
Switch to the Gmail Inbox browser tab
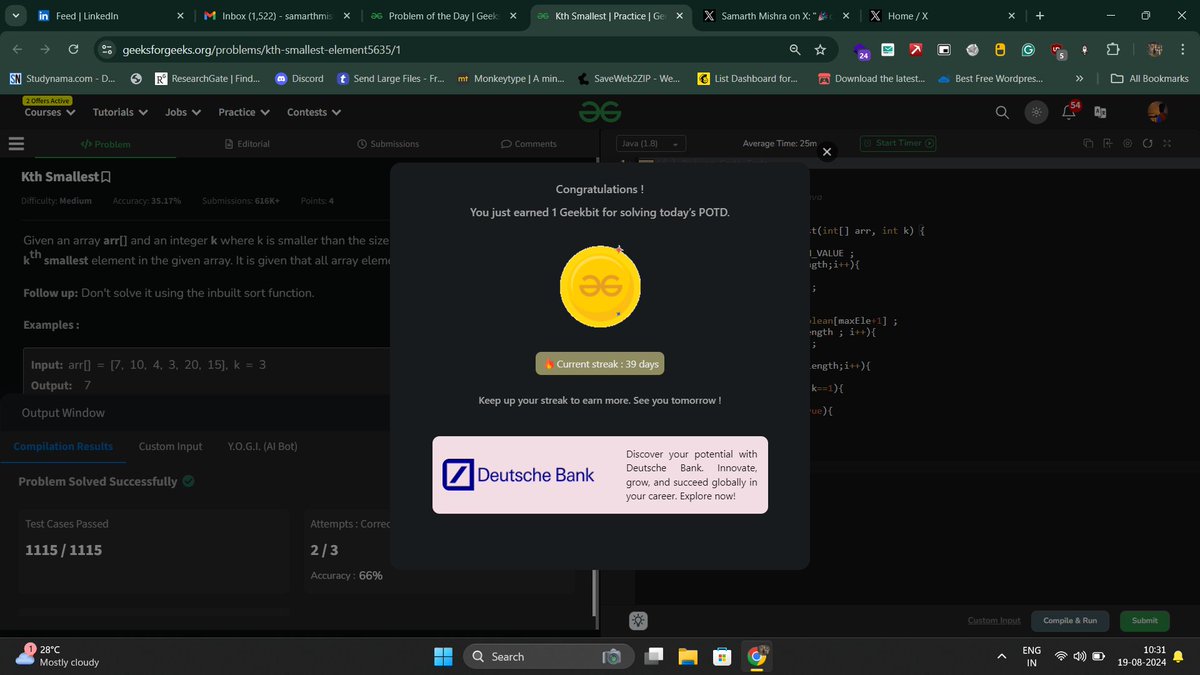pos(277,16)
